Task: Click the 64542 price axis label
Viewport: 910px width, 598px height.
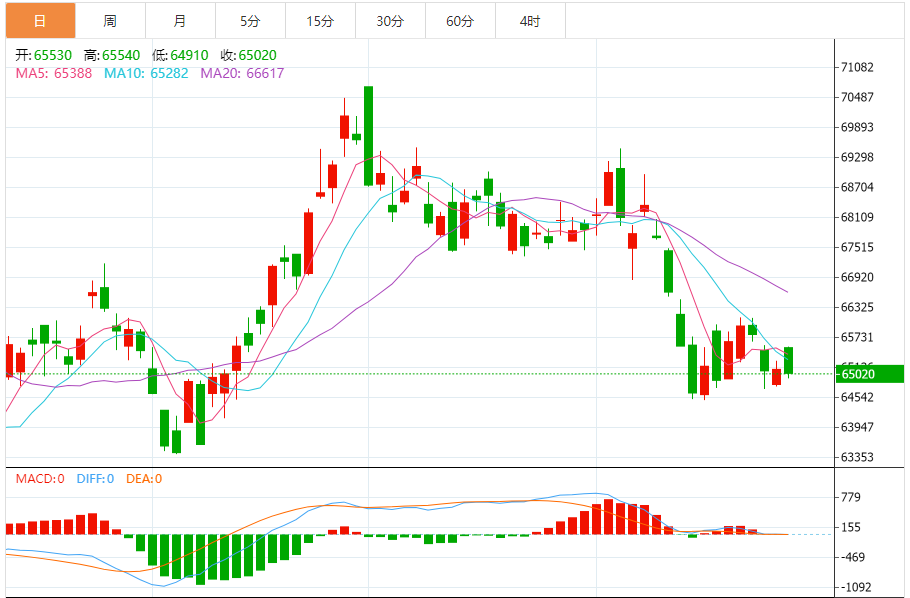Action: (857, 398)
